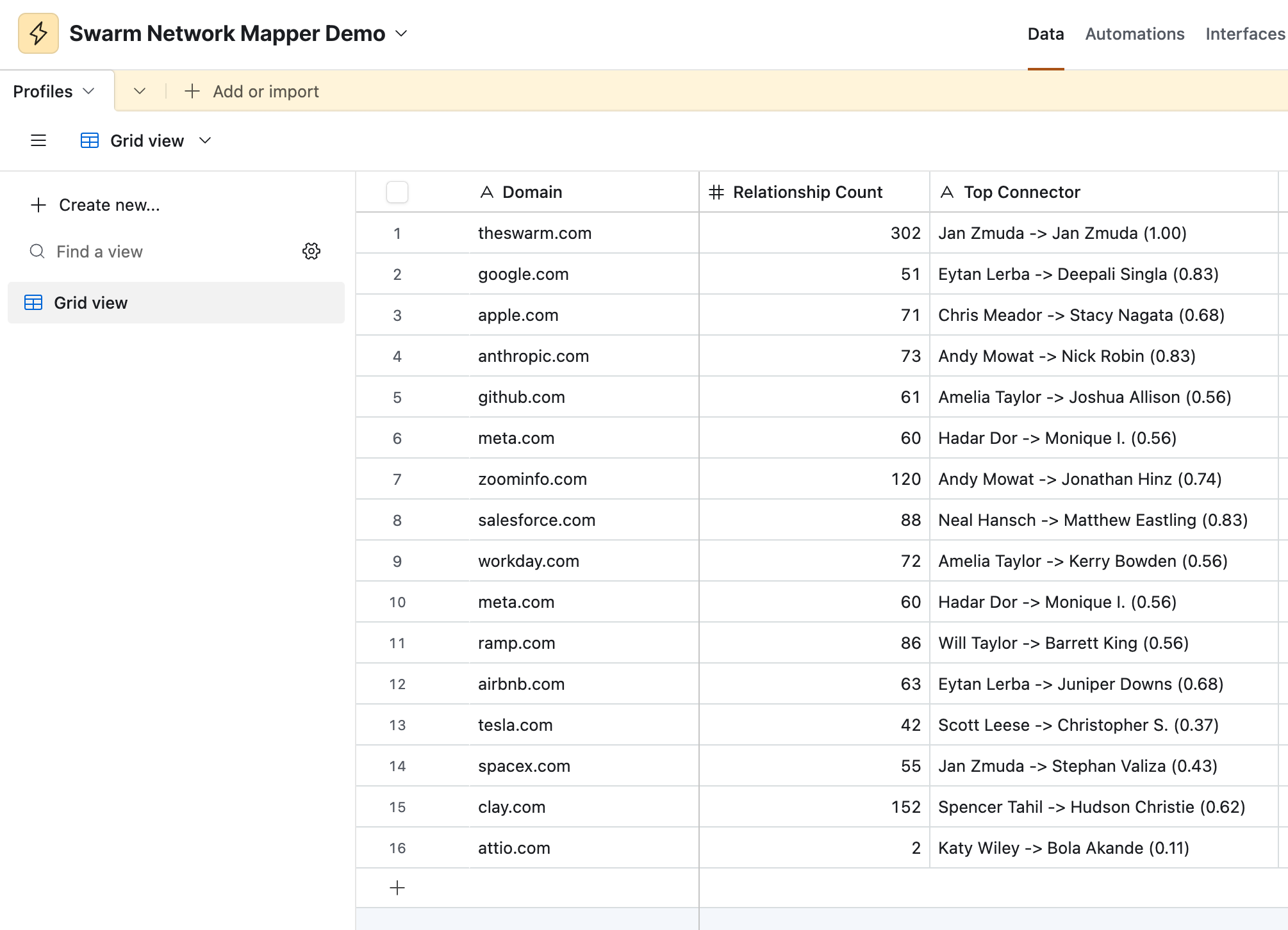Viewport: 1288px width, 930px height.
Task: Select the airbnb.com cell
Action: coord(583,684)
